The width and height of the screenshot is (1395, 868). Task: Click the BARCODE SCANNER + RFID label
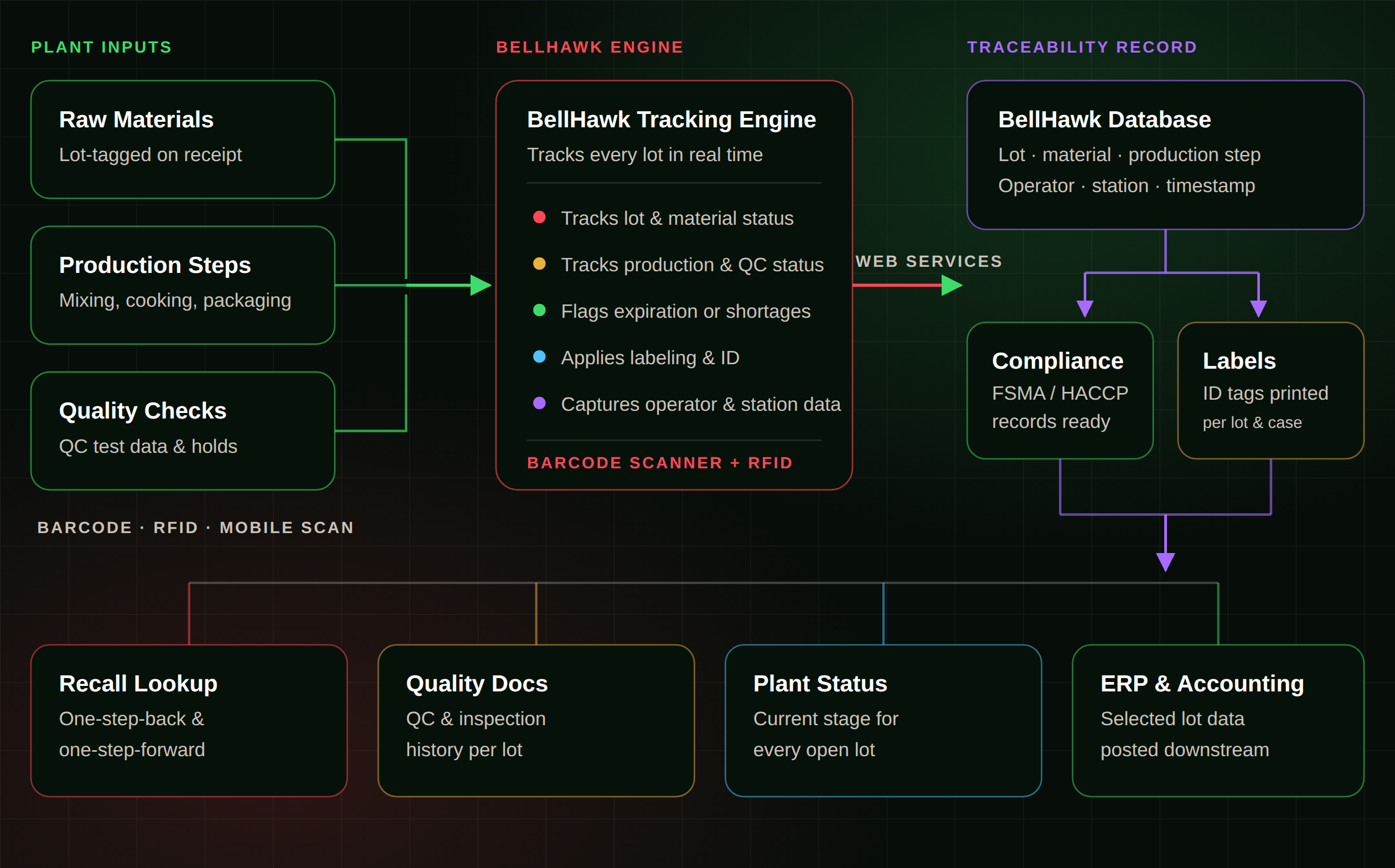(660, 463)
